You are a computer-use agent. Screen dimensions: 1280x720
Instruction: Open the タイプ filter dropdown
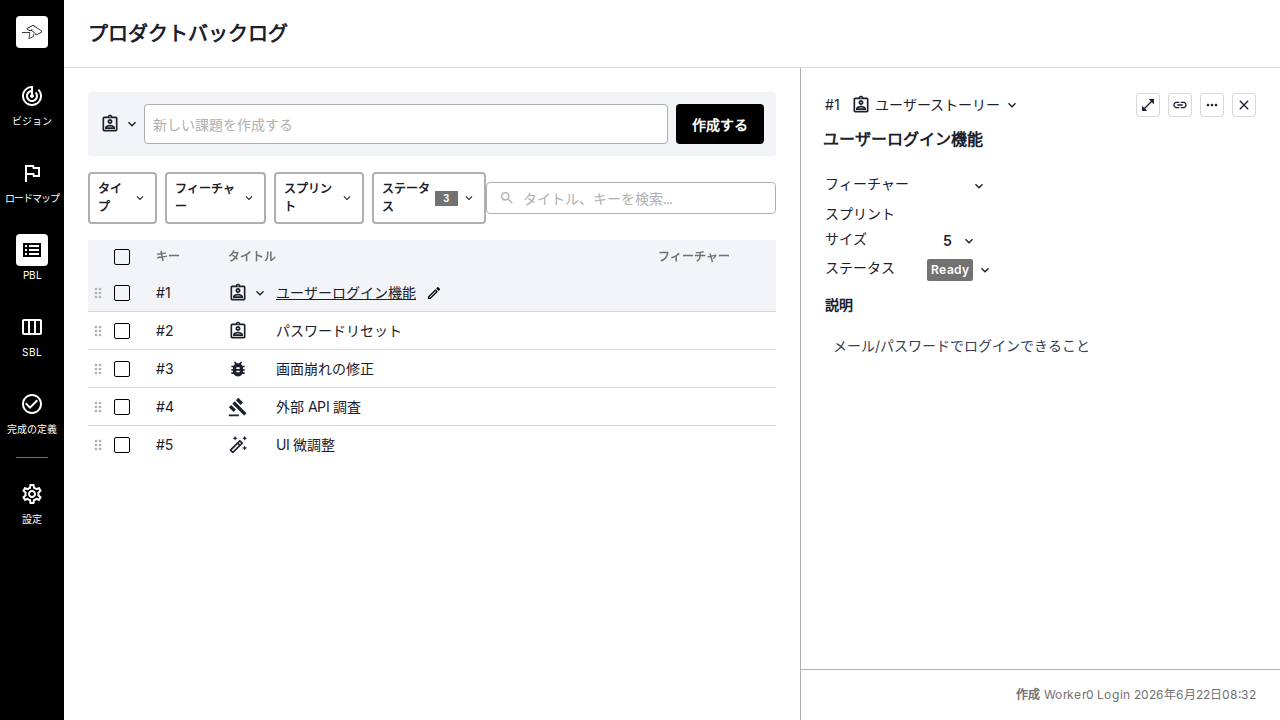[x=122, y=198]
